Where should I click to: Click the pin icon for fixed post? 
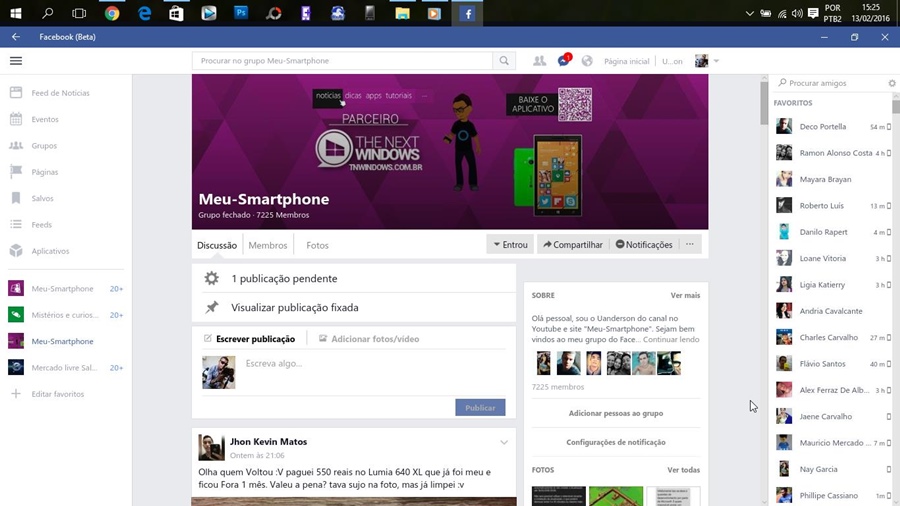click(x=212, y=308)
